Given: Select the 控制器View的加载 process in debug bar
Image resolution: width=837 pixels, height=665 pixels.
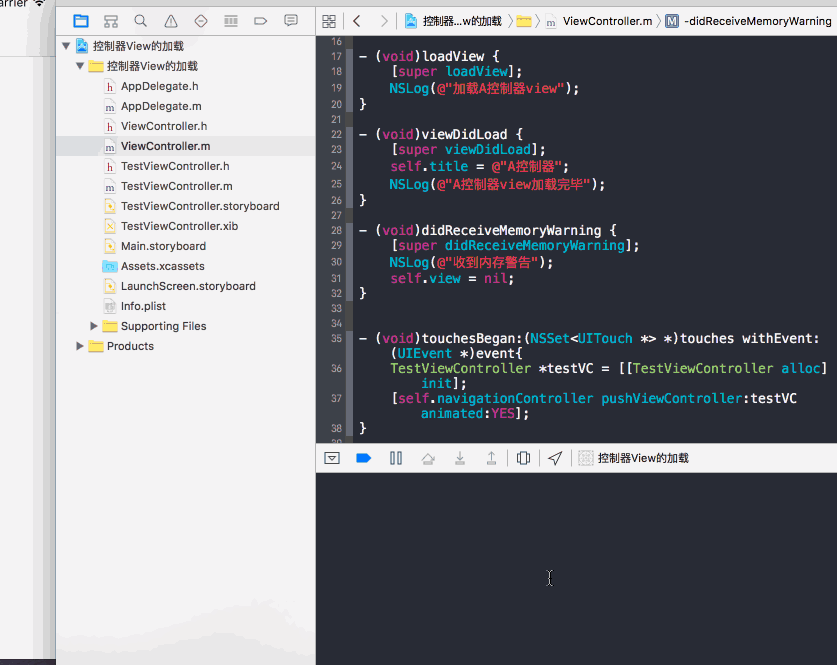Looking at the screenshot, I should [x=634, y=458].
